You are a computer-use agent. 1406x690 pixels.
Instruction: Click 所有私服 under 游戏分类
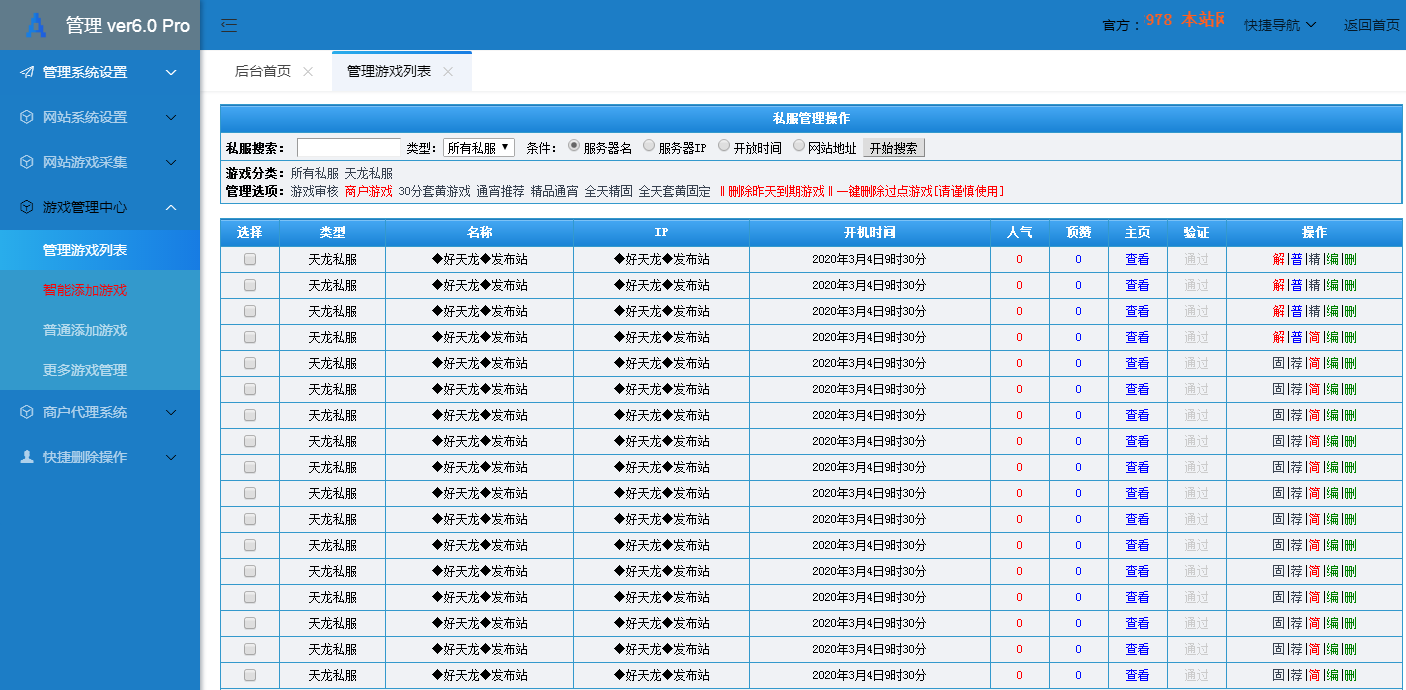(315, 173)
